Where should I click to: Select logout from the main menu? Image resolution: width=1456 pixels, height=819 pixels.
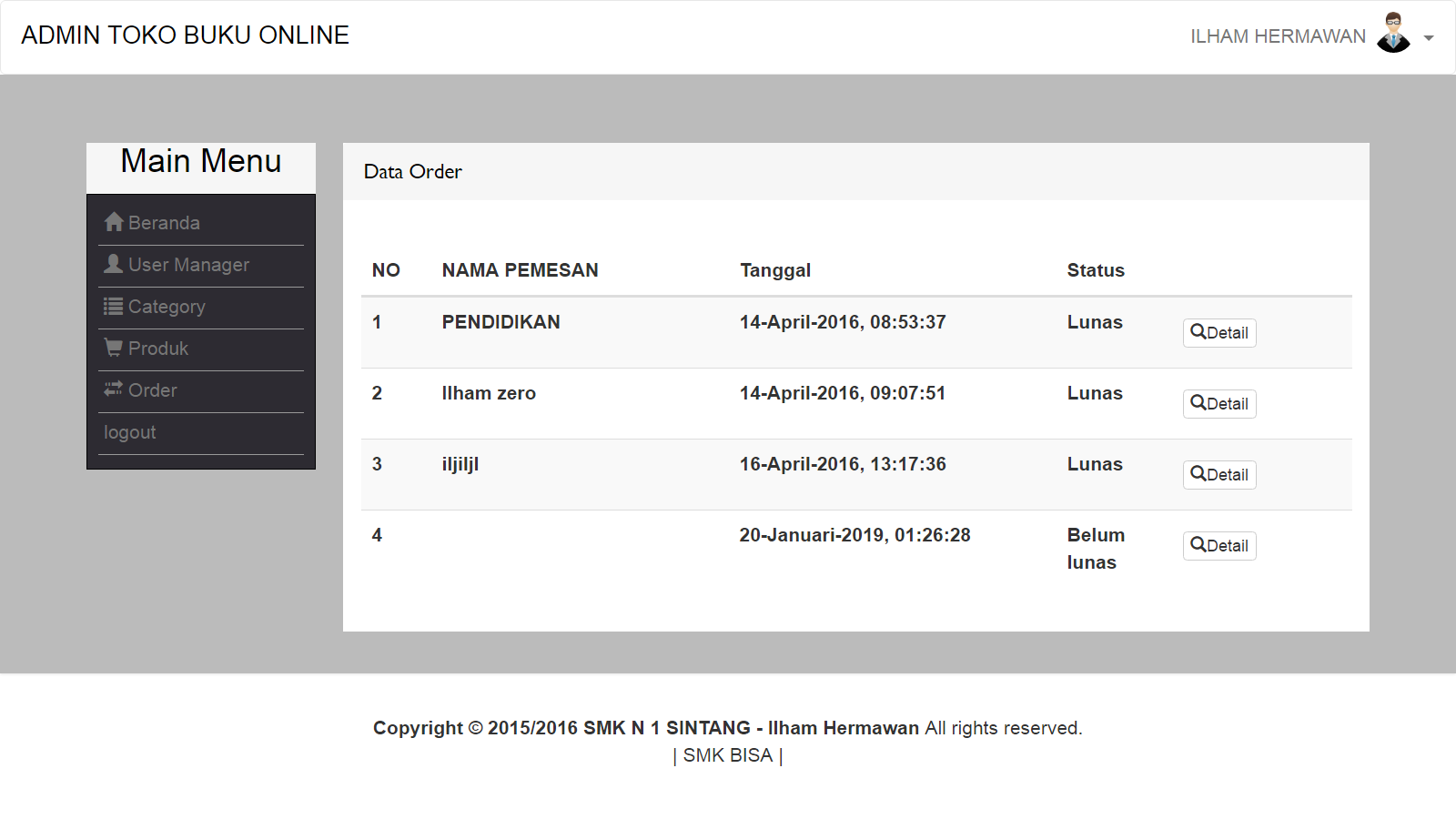[130, 432]
